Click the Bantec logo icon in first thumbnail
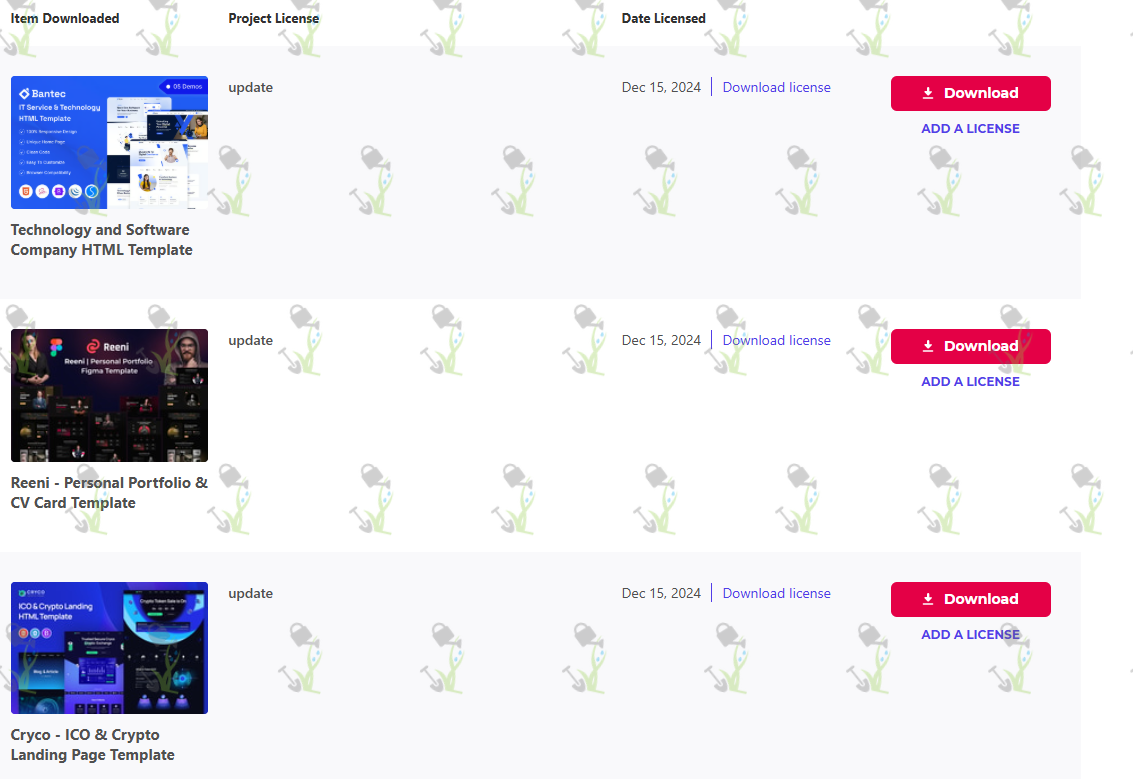This screenshot has width=1133, height=779. (25, 93)
